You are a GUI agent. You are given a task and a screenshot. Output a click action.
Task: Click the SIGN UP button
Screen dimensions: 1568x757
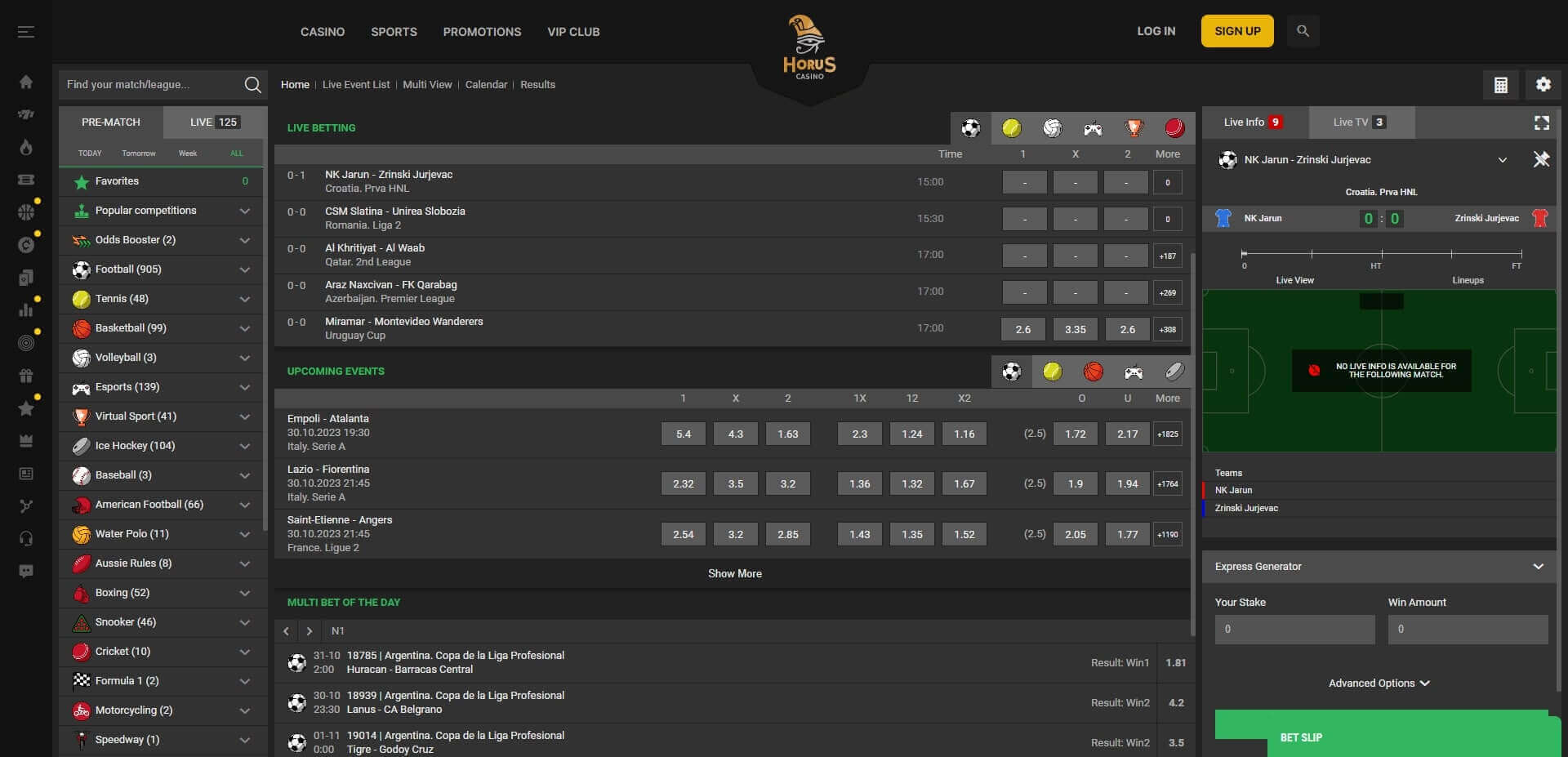(1236, 31)
